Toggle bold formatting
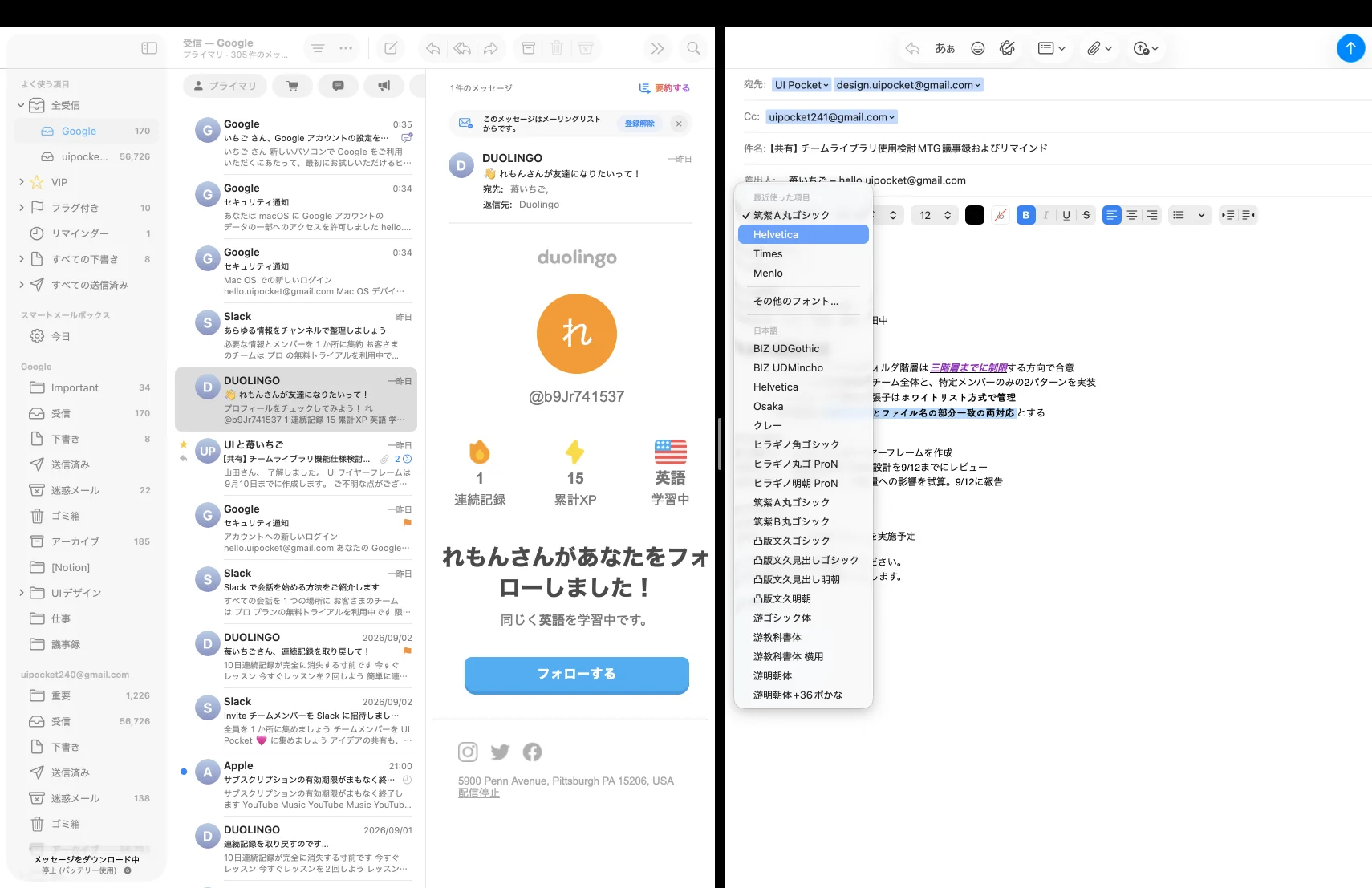1372x888 pixels. (x=1025, y=215)
